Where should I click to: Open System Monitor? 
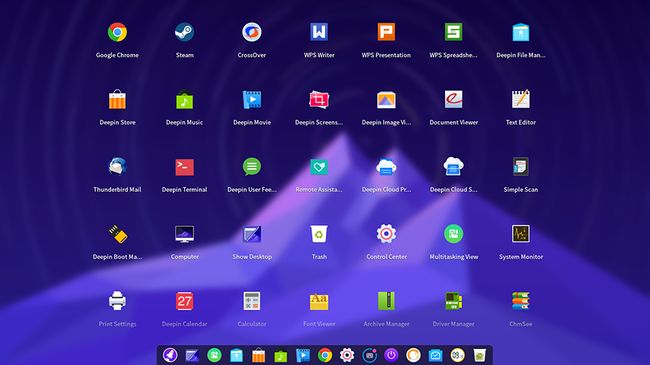coord(521,234)
